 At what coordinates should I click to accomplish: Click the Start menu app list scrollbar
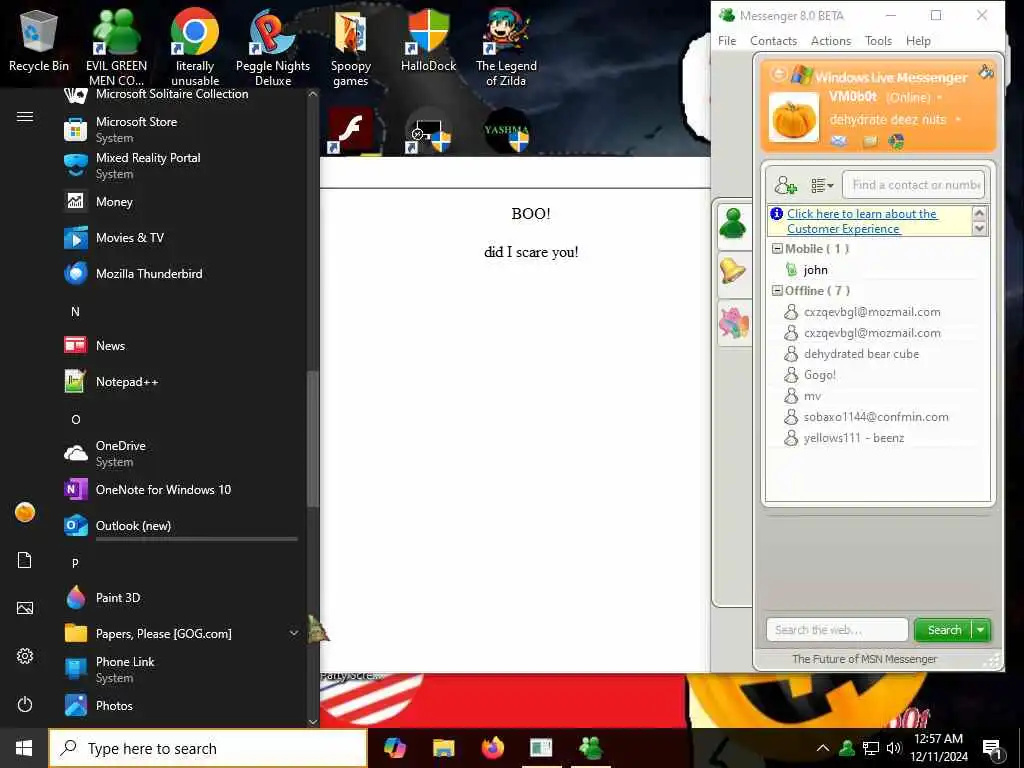click(313, 439)
